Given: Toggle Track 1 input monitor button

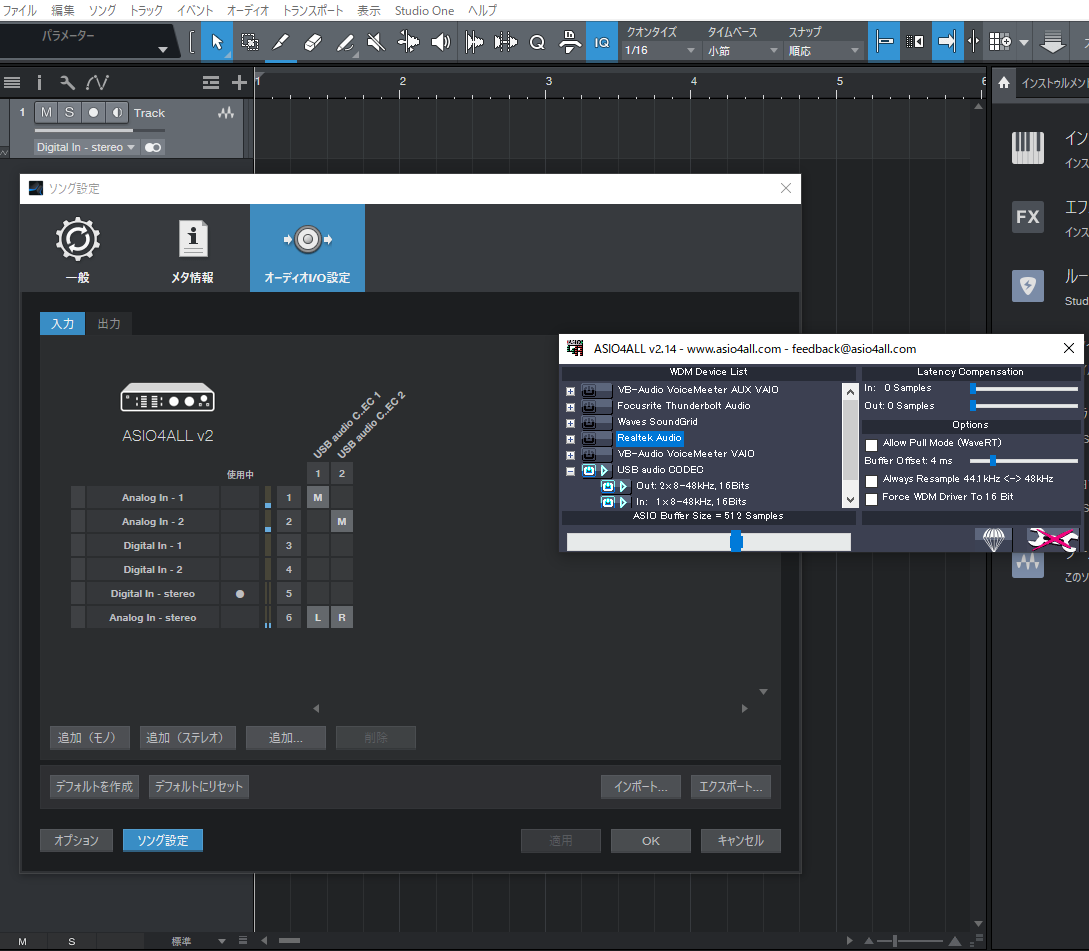Looking at the screenshot, I should [117, 113].
